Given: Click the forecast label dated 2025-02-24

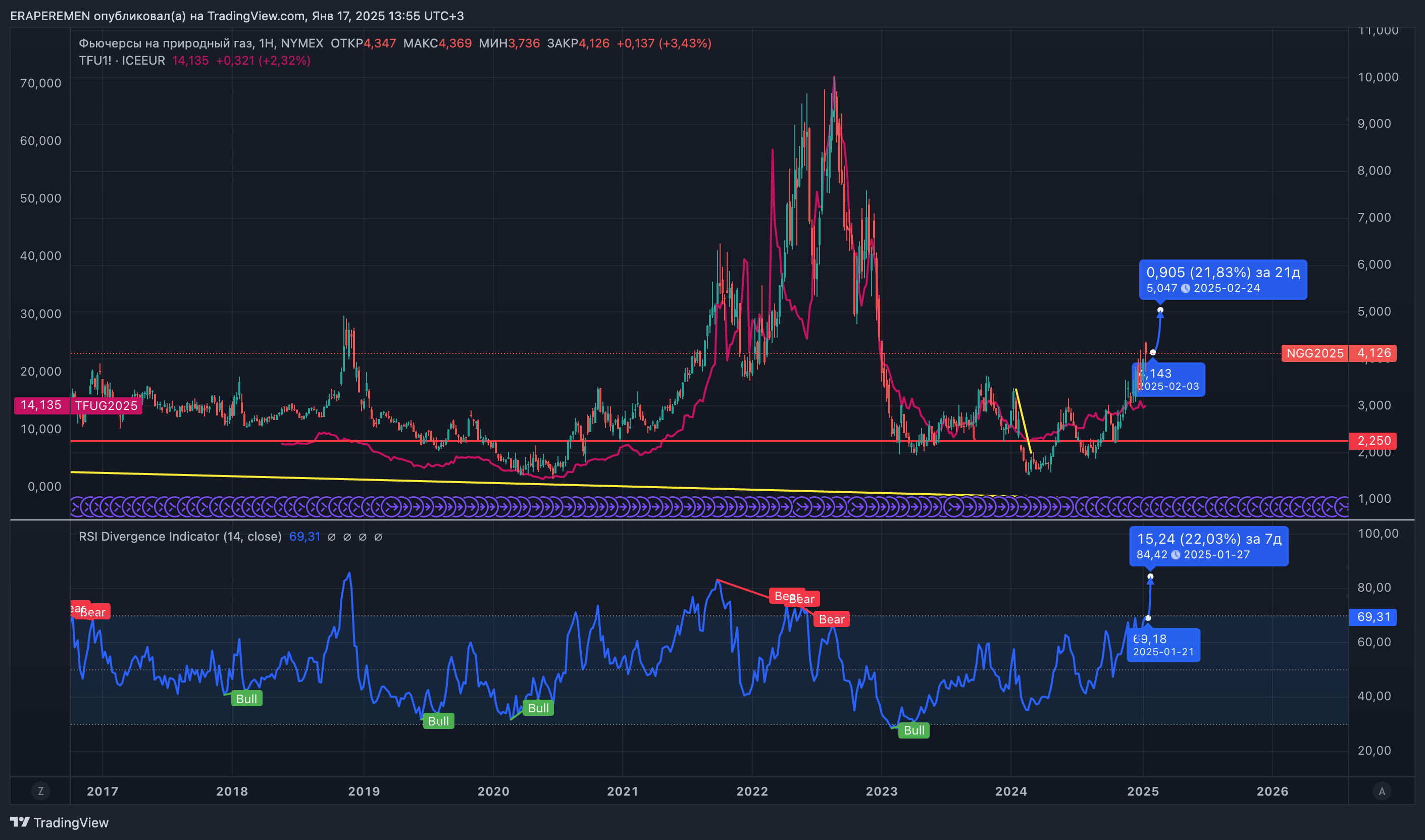Looking at the screenshot, I should (x=1223, y=280).
